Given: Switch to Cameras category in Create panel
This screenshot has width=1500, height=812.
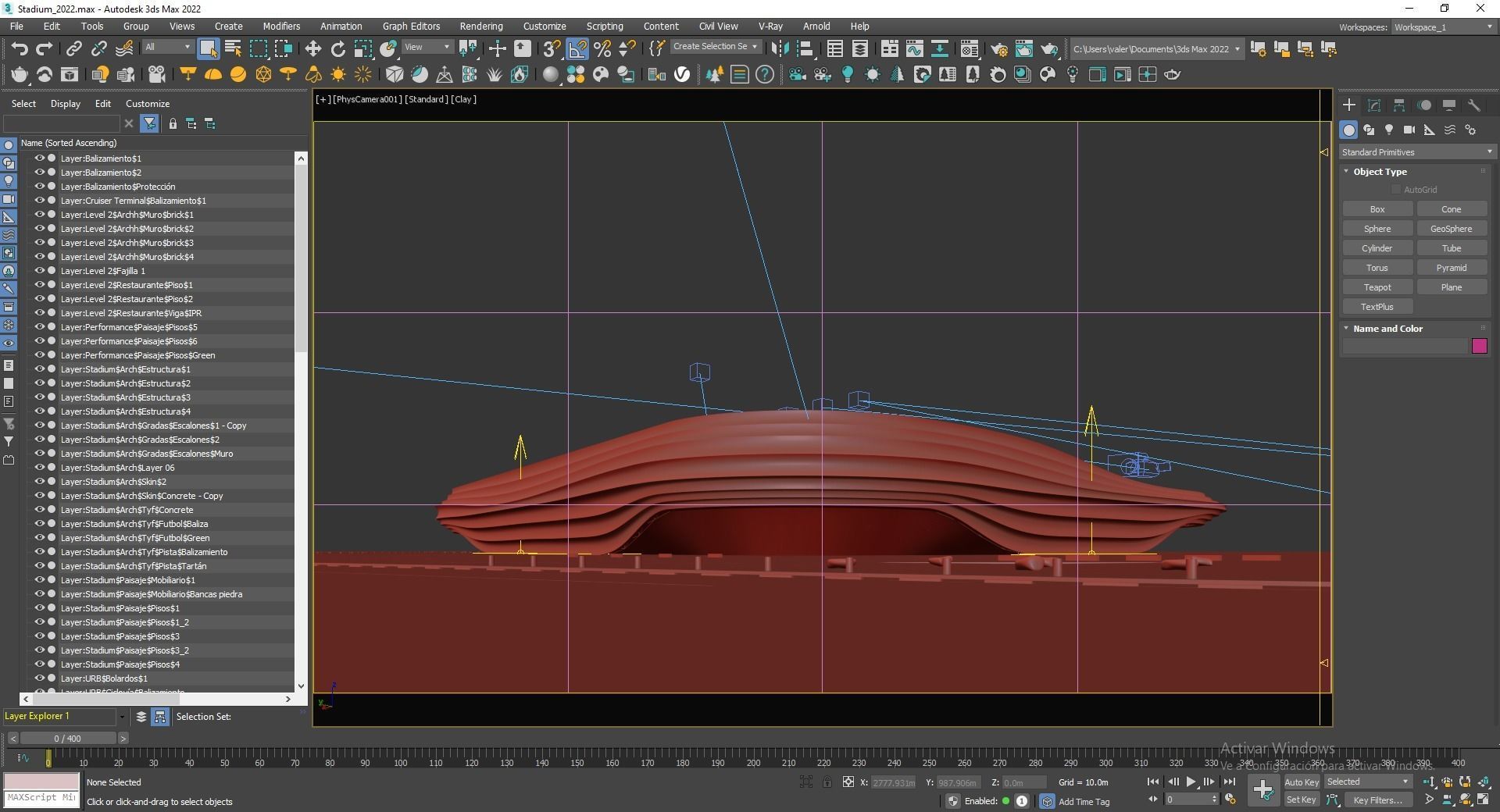Looking at the screenshot, I should point(1409,130).
